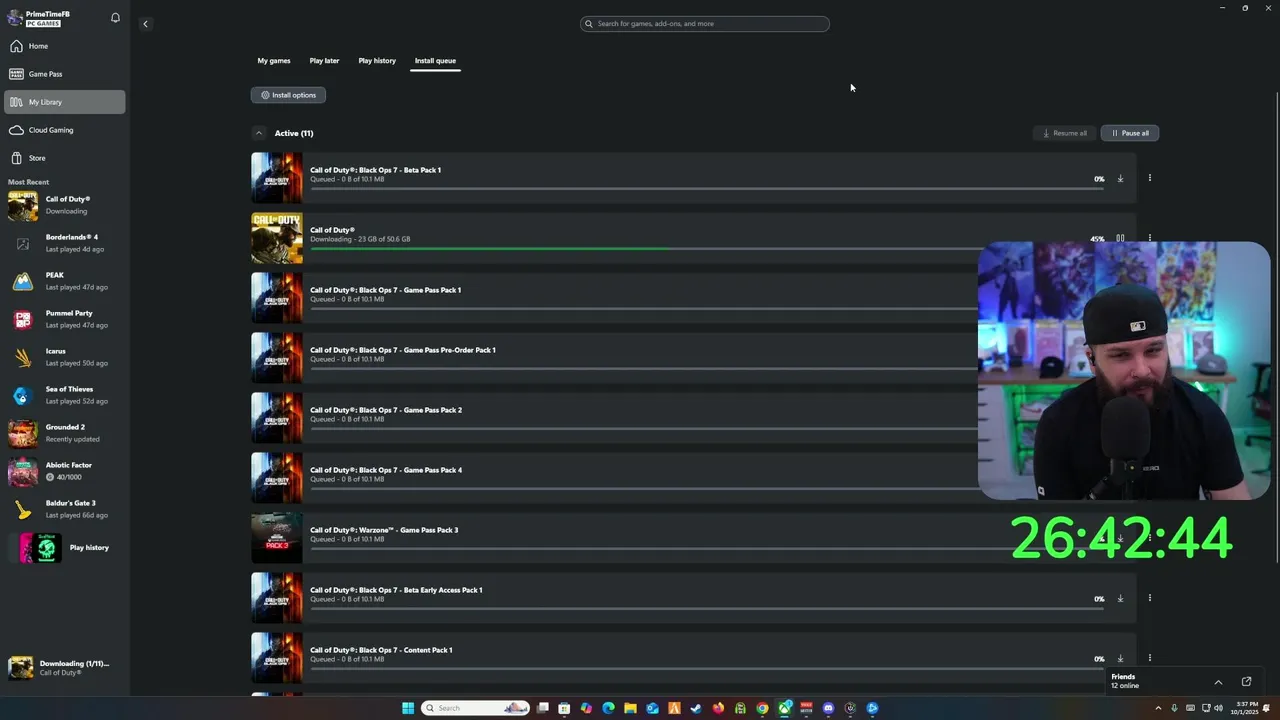
Task: Open Microsoft Edge from the taskbar
Action: [608, 708]
